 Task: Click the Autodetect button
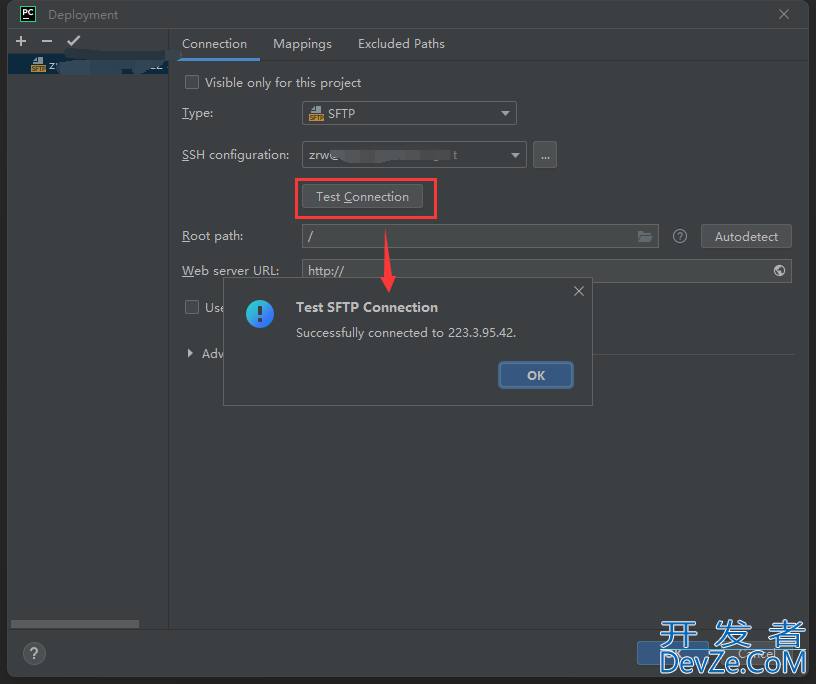coord(746,236)
